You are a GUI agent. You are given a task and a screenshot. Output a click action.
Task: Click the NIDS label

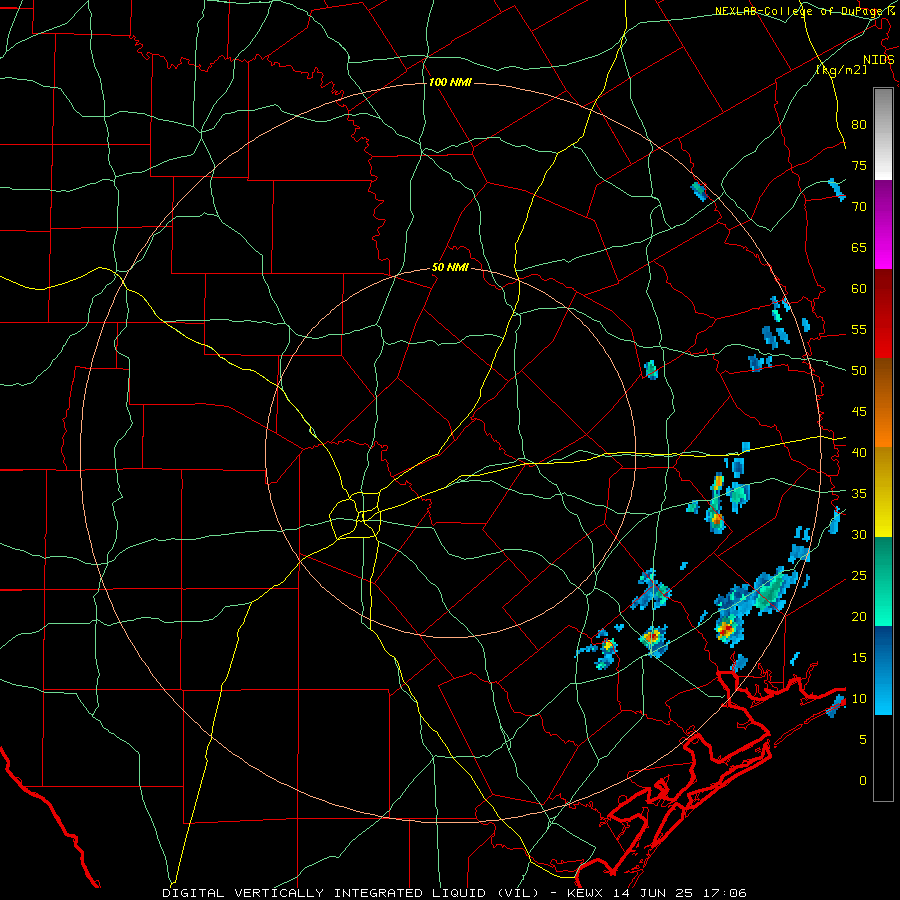[878, 60]
